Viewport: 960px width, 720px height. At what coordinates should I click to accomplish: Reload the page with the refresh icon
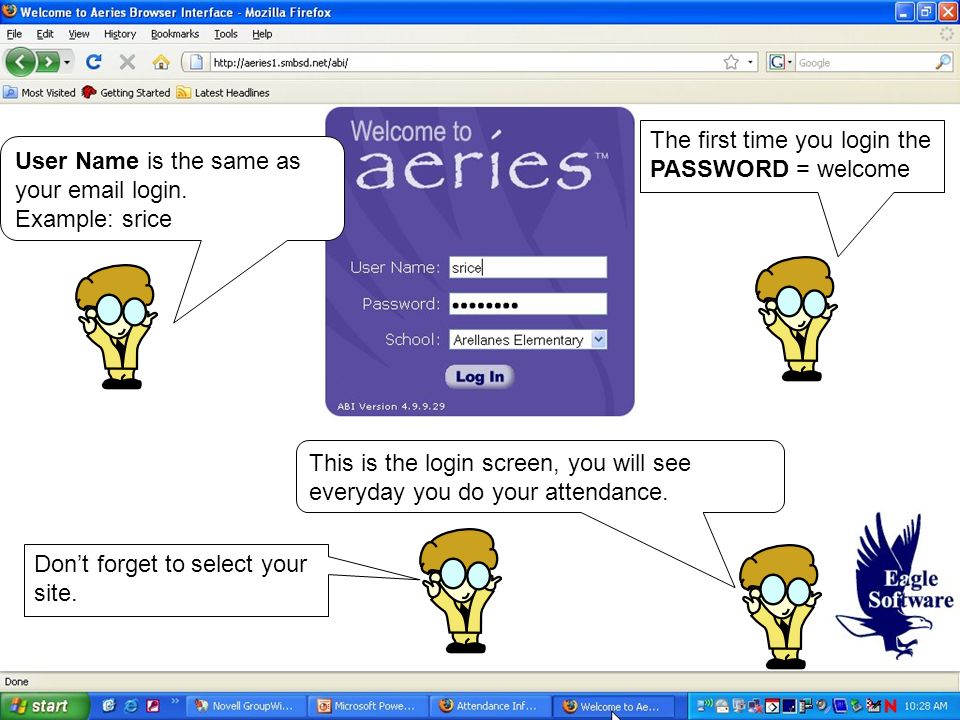[x=94, y=62]
